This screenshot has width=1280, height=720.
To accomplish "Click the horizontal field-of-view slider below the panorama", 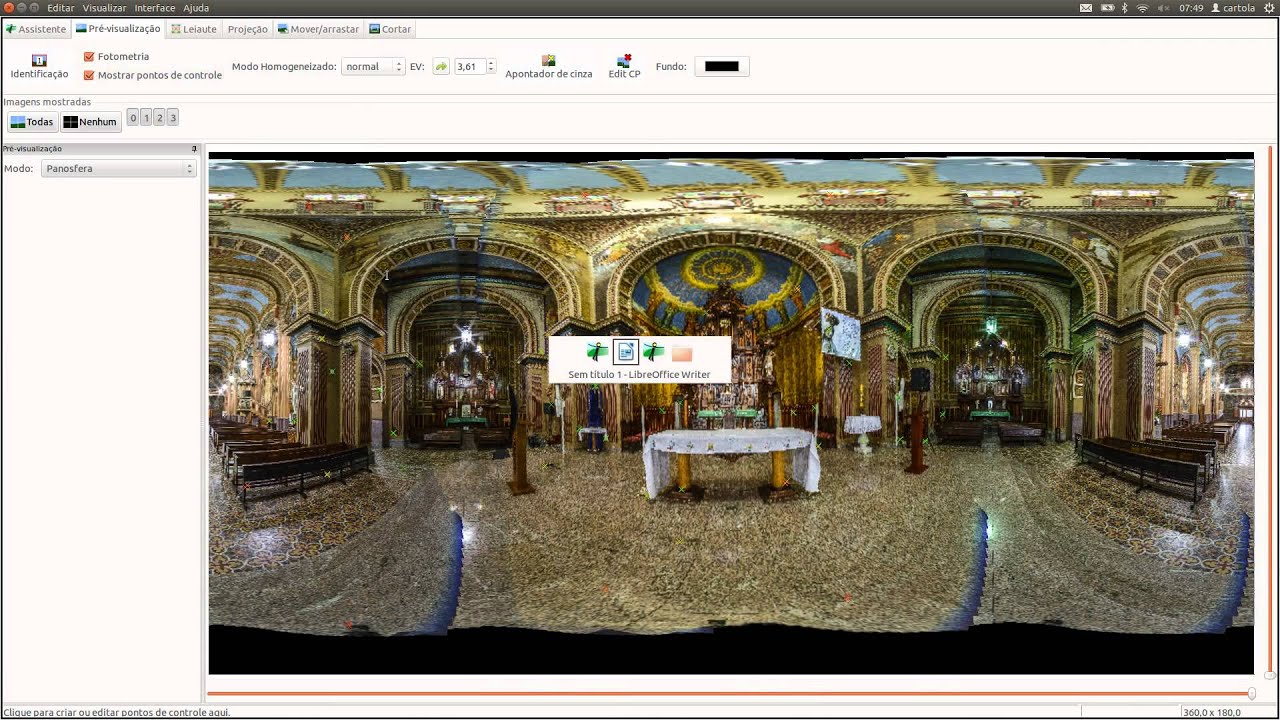I will click(731, 693).
